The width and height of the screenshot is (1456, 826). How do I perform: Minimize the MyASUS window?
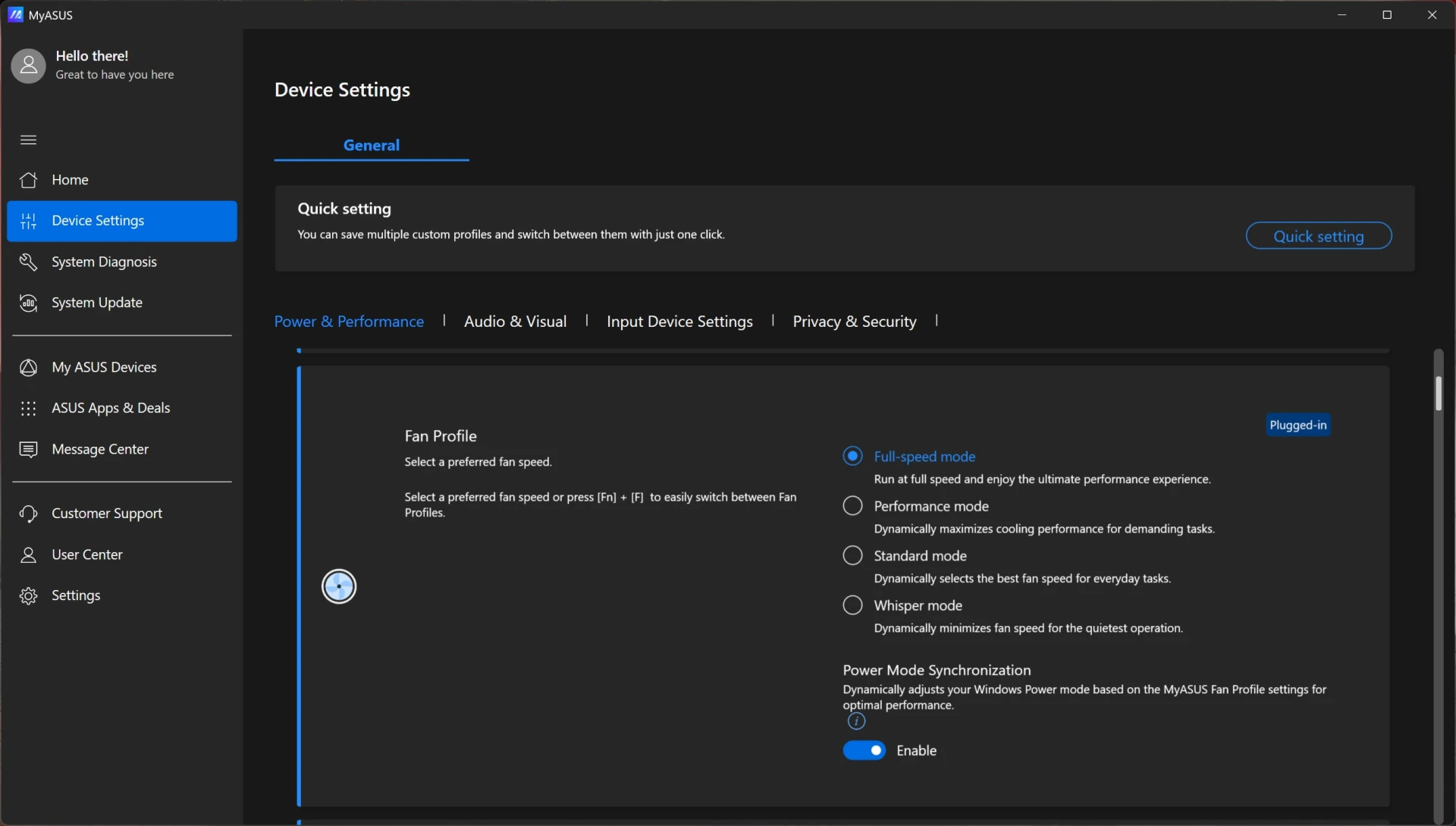click(x=1341, y=14)
